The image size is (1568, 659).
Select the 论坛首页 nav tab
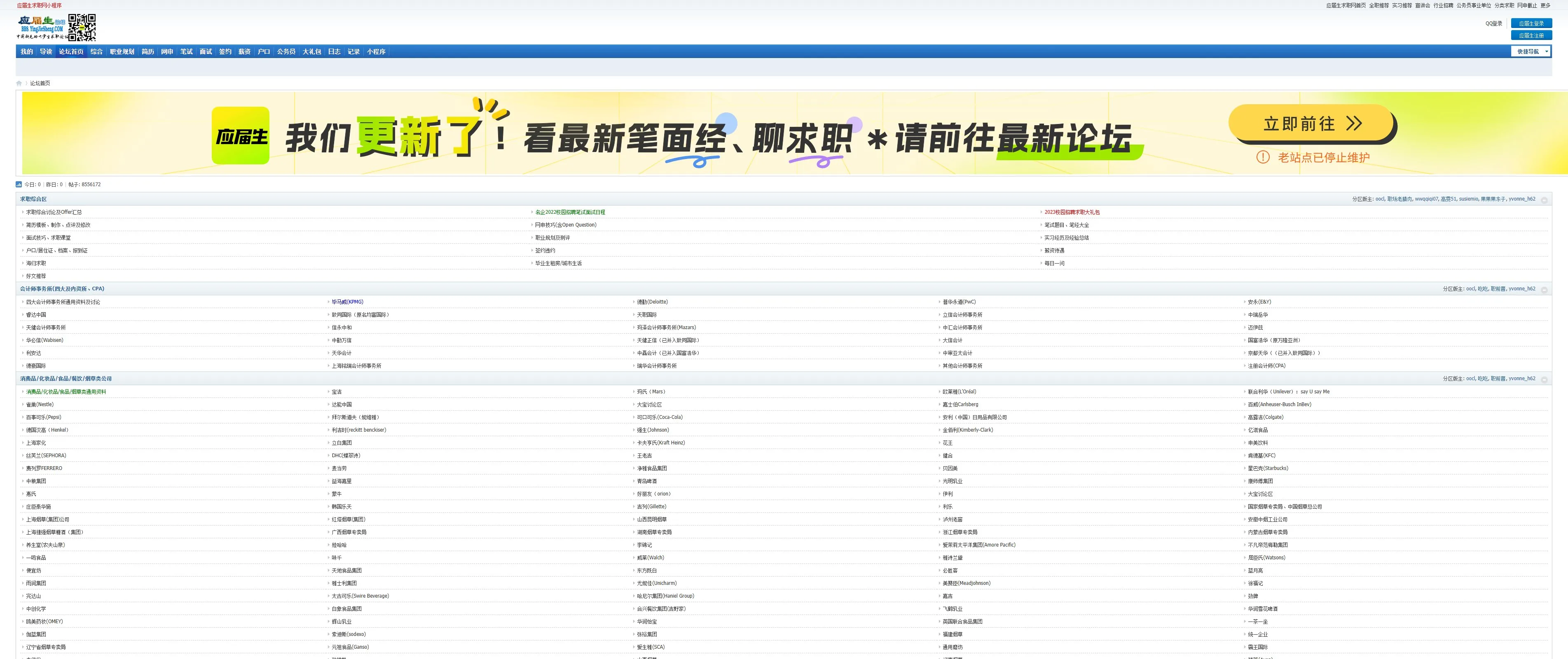(x=71, y=52)
